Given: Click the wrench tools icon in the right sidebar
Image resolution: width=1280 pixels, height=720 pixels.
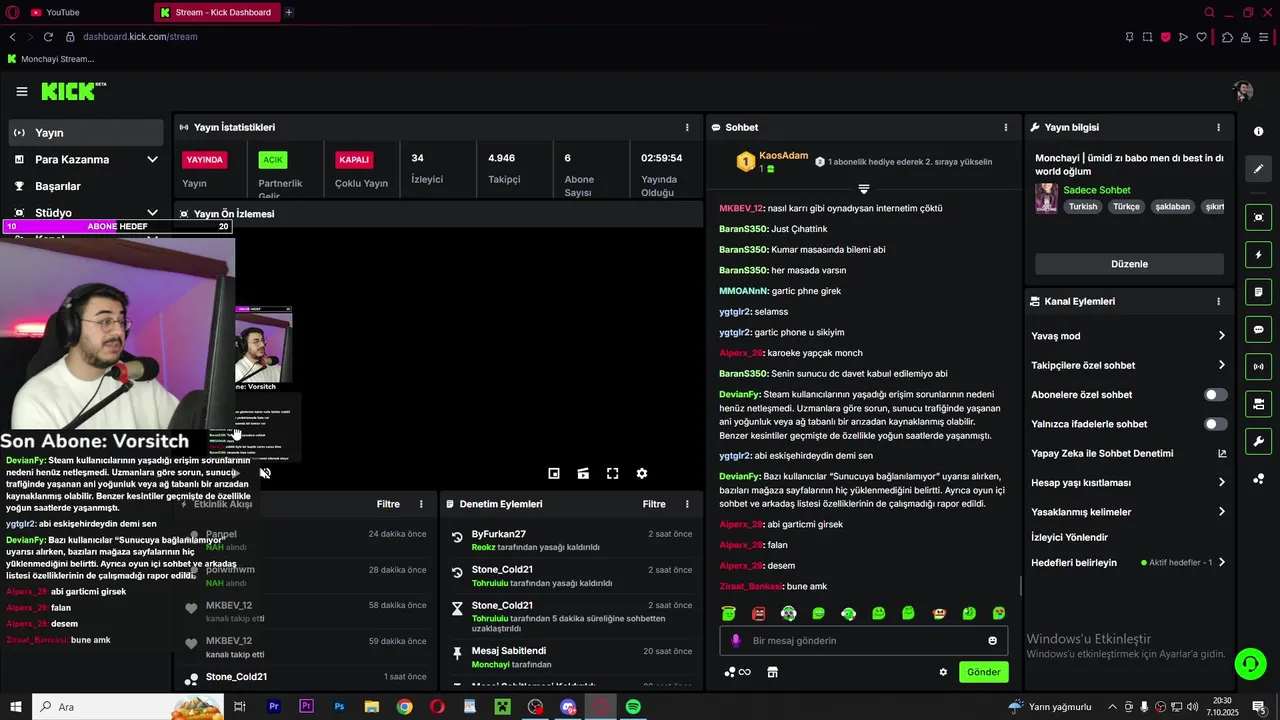Looking at the screenshot, I should [1258, 441].
